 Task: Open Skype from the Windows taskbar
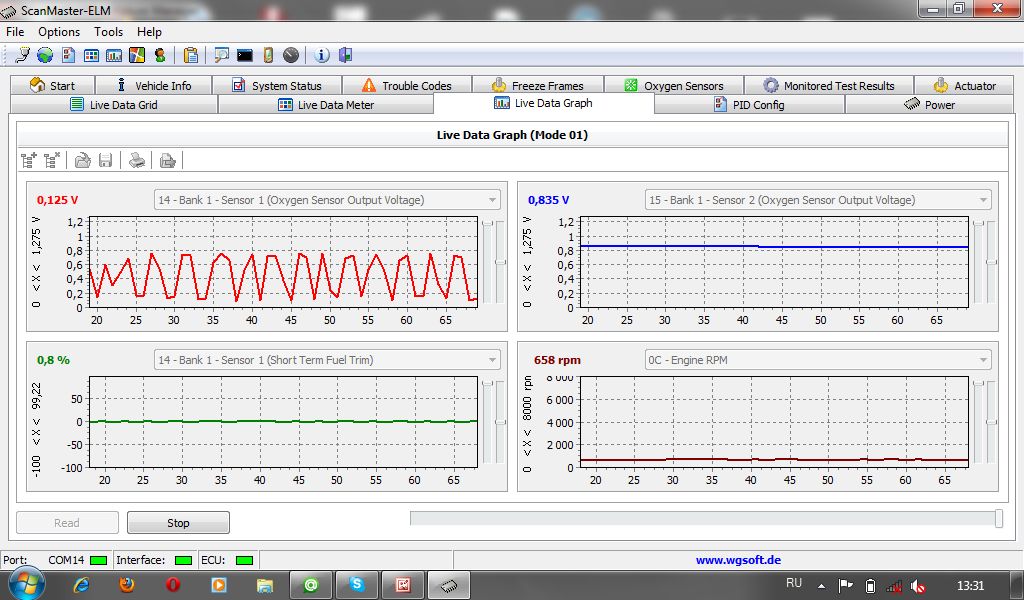(x=357, y=584)
